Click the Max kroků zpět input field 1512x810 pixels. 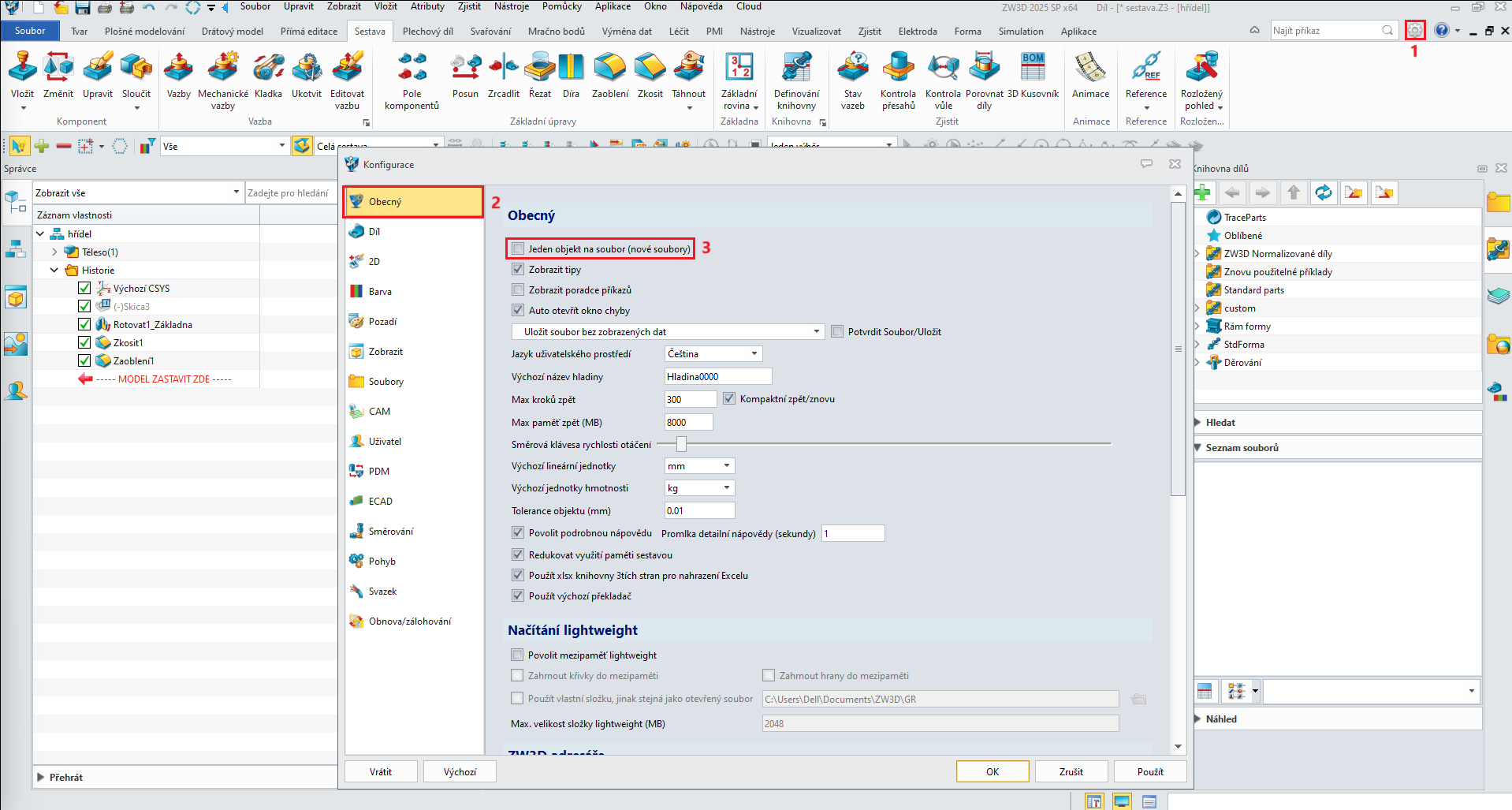click(x=691, y=399)
